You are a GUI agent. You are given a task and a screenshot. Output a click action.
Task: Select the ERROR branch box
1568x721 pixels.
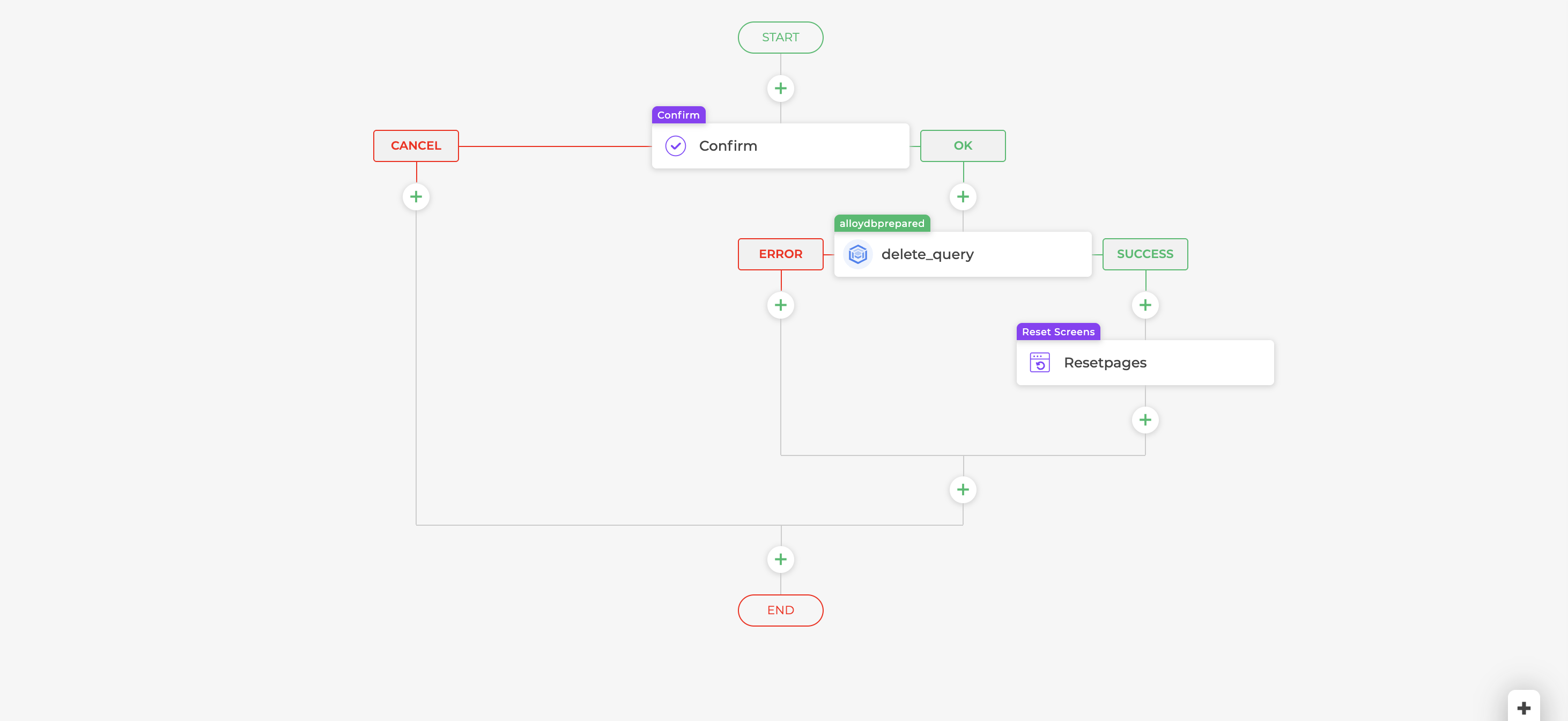pyautogui.click(x=780, y=254)
